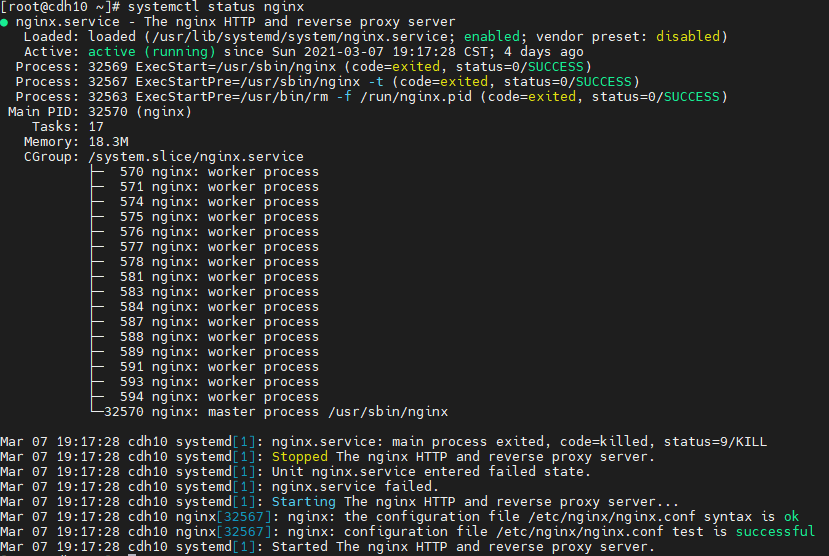This screenshot has height=556, width=829.
Task: Click the 'nginx.service' unit name in header
Action: tap(68, 22)
